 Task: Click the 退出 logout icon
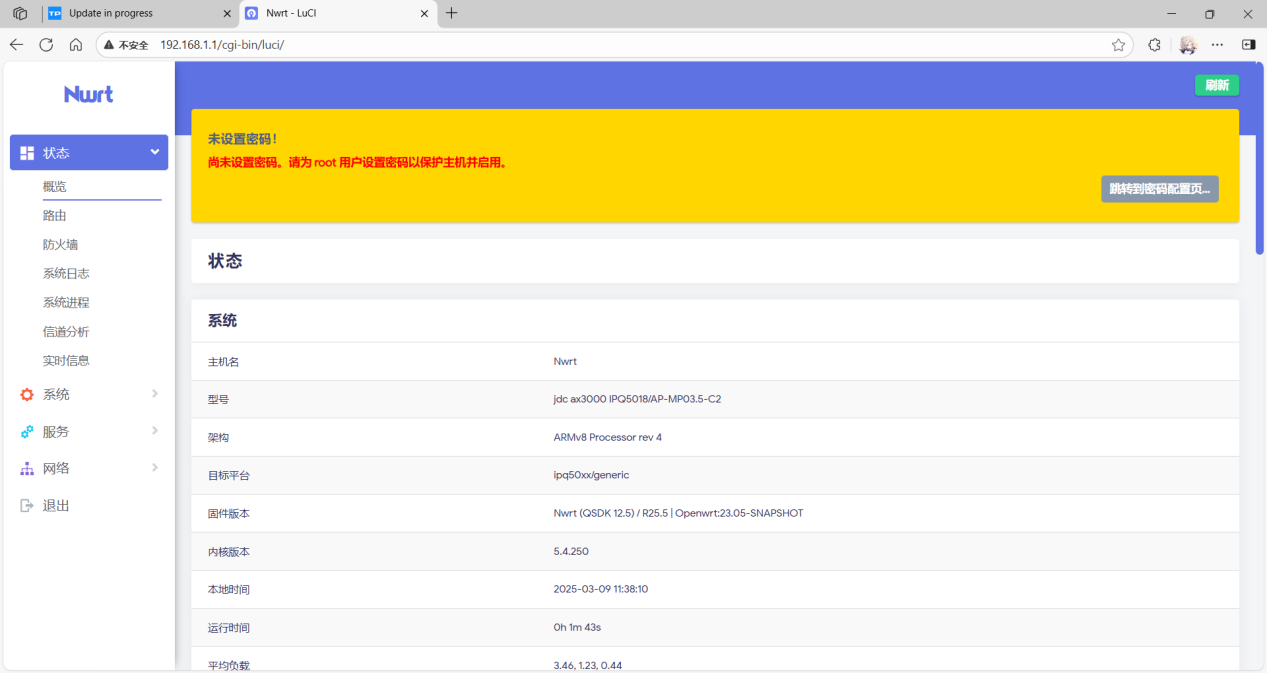coord(27,506)
